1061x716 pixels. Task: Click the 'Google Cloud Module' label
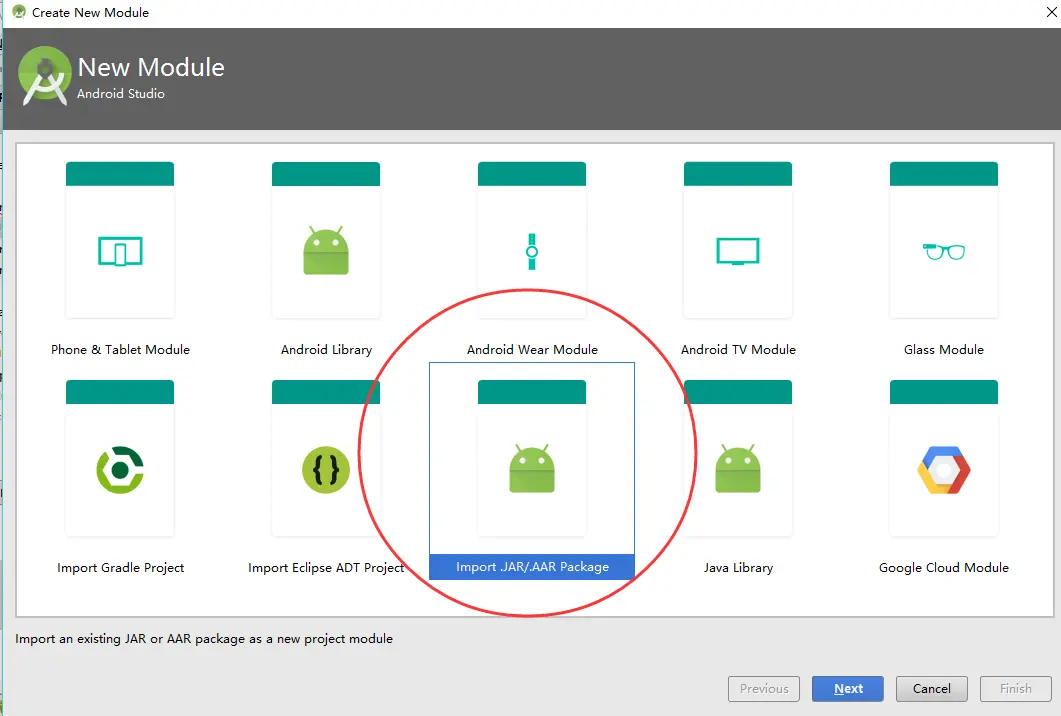pos(944,567)
